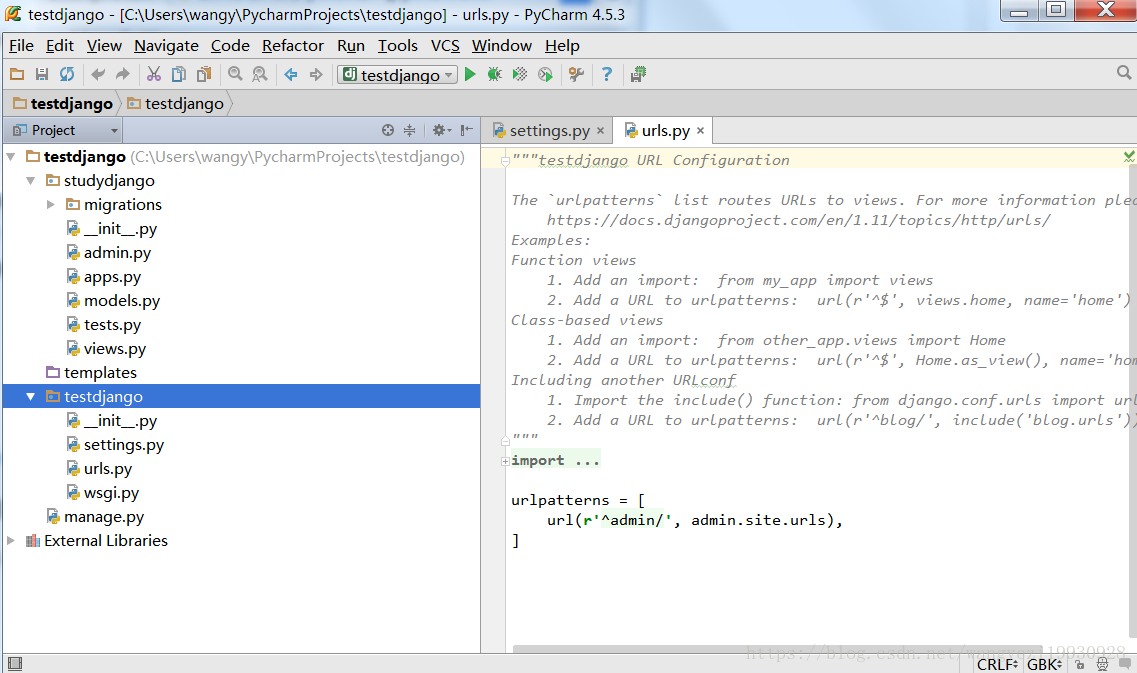Click the Redo arrow icon
This screenshot has height=673, width=1137.
pos(123,74)
